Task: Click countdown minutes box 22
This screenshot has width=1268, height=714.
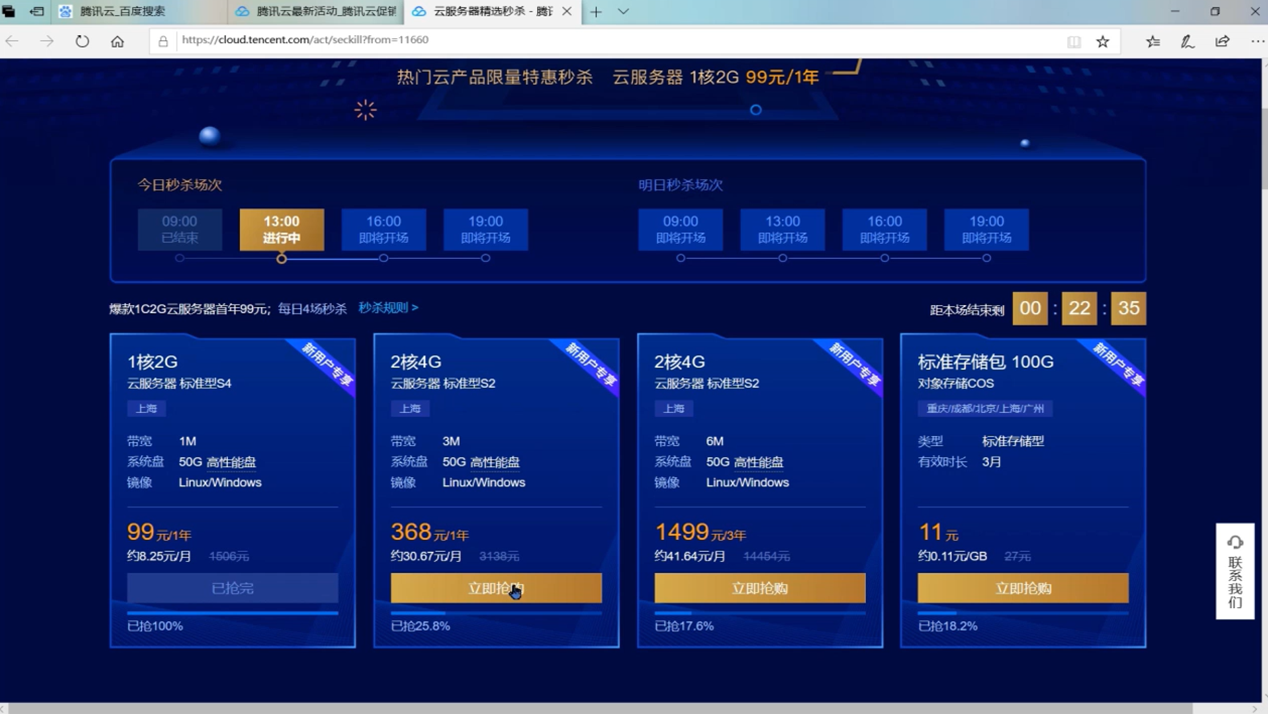Action: click(1080, 308)
